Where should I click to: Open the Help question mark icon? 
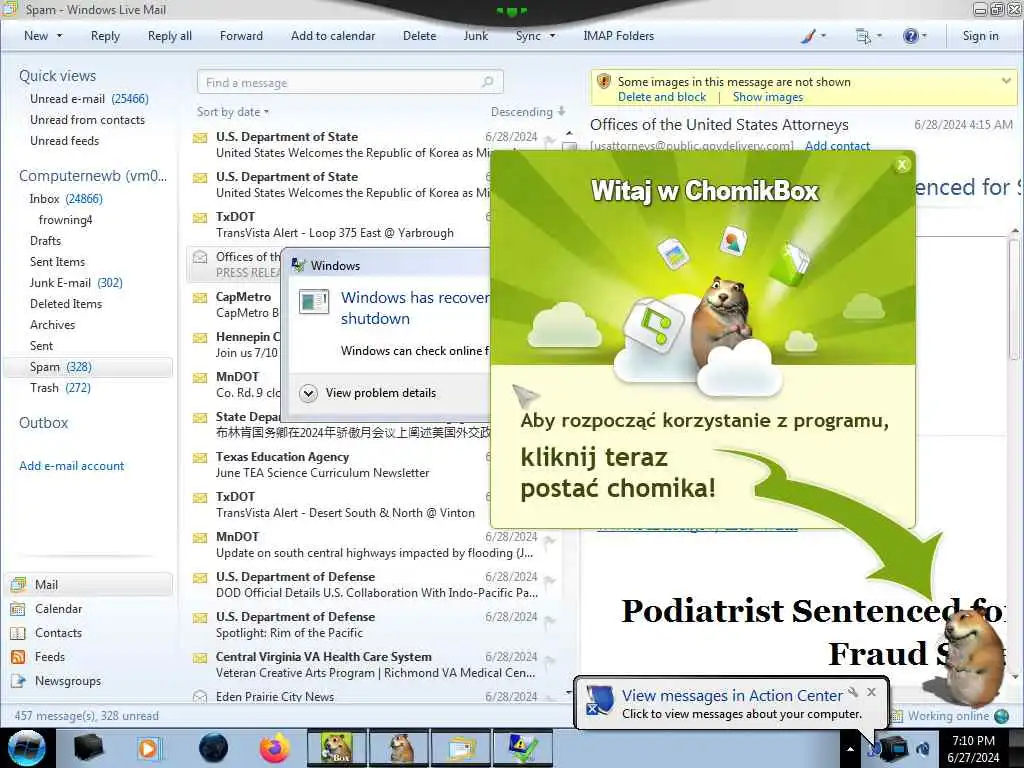tap(910, 36)
